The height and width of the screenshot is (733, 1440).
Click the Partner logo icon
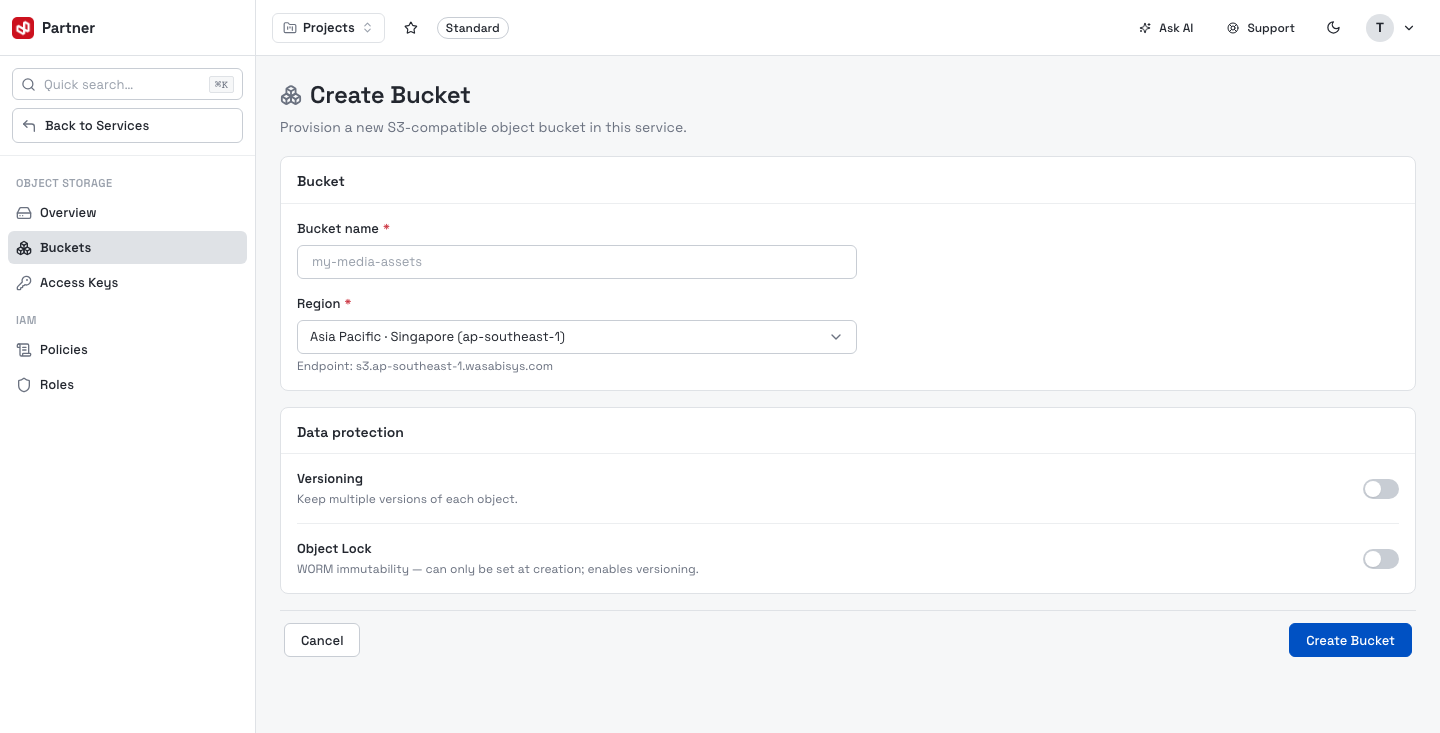(x=23, y=28)
